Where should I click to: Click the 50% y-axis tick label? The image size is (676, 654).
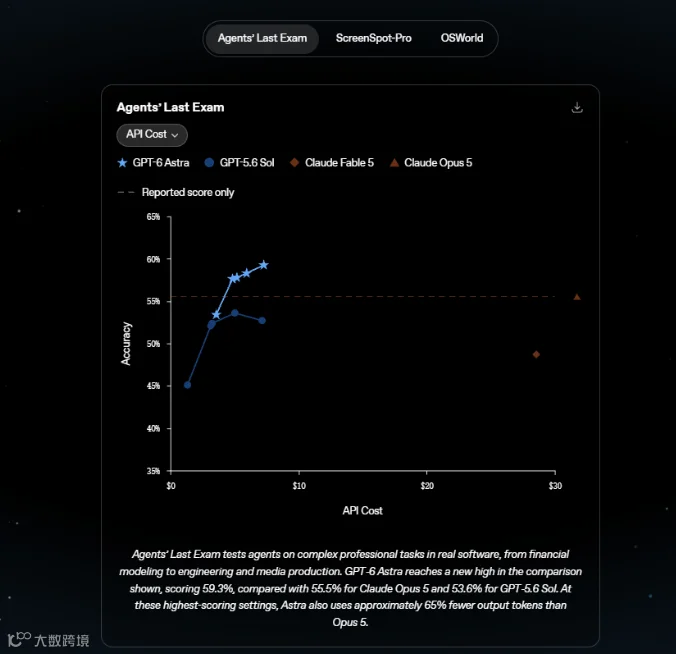[x=153, y=344]
